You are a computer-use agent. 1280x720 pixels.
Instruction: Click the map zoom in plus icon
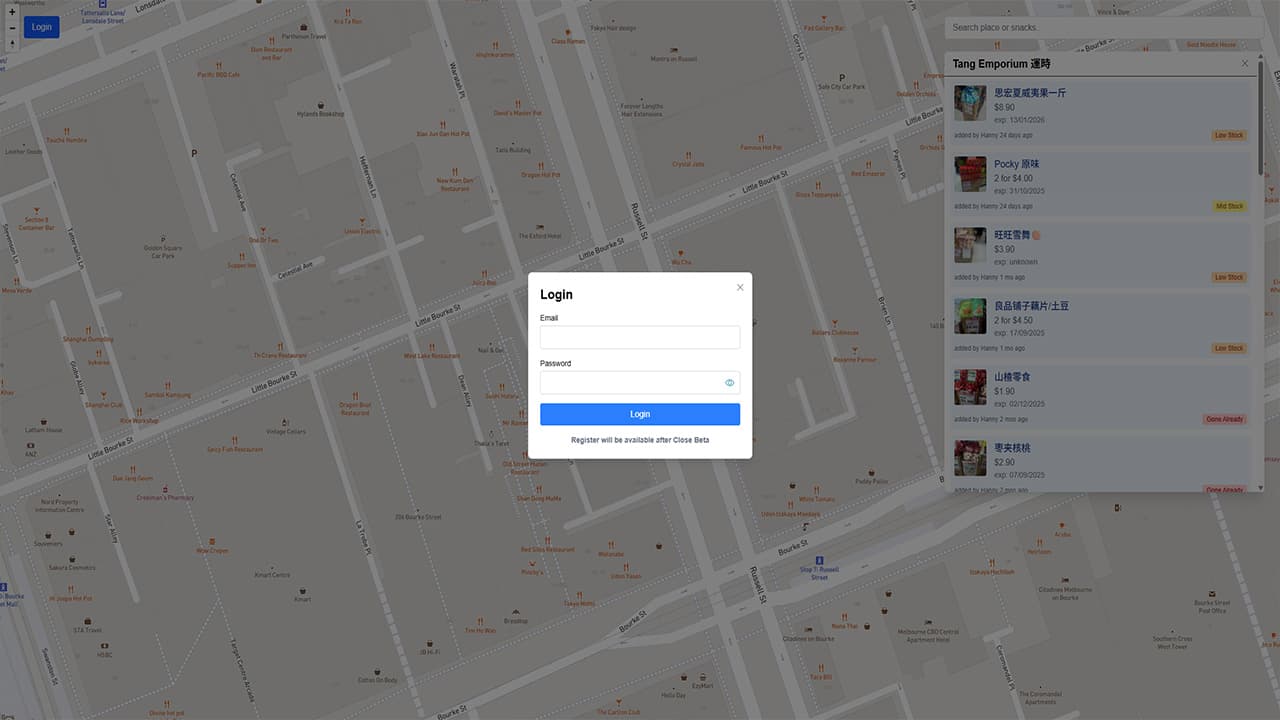[x=12, y=13]
